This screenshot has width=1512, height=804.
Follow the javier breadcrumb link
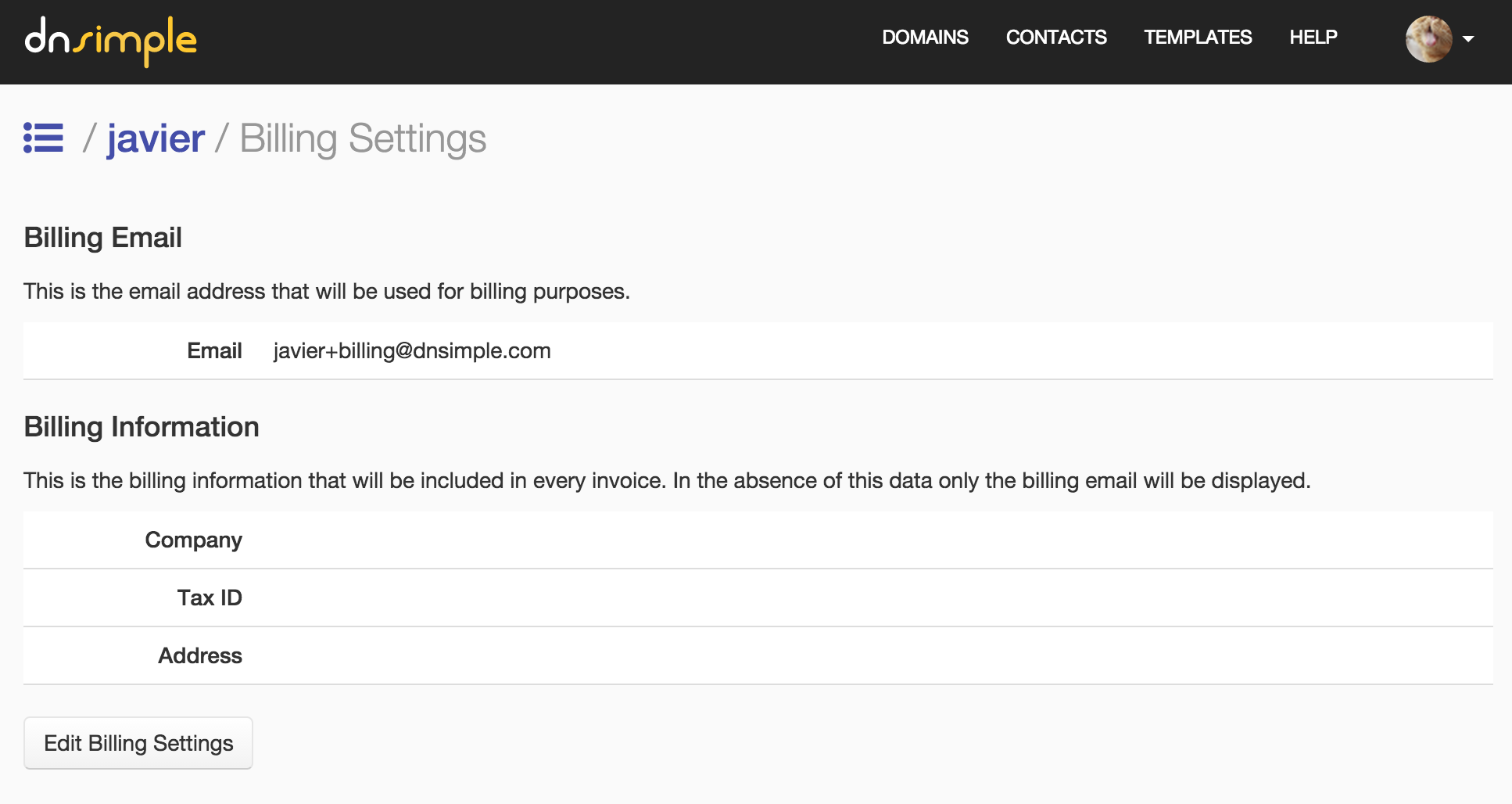[x=156, y=139]
